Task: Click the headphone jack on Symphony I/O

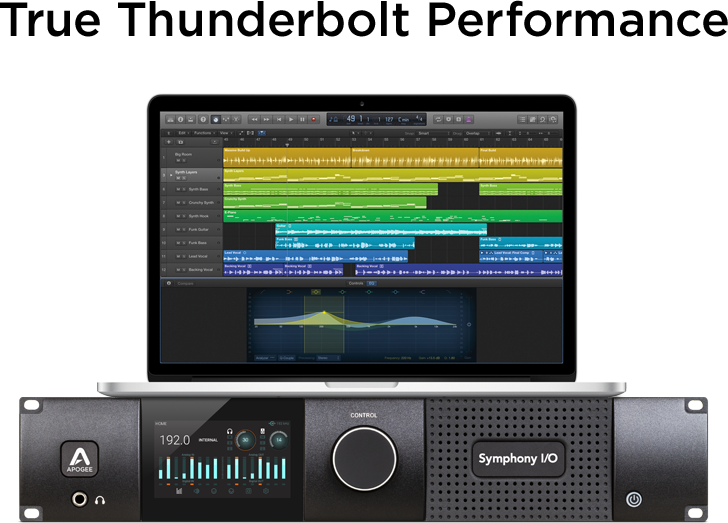Action: point(79,499)
